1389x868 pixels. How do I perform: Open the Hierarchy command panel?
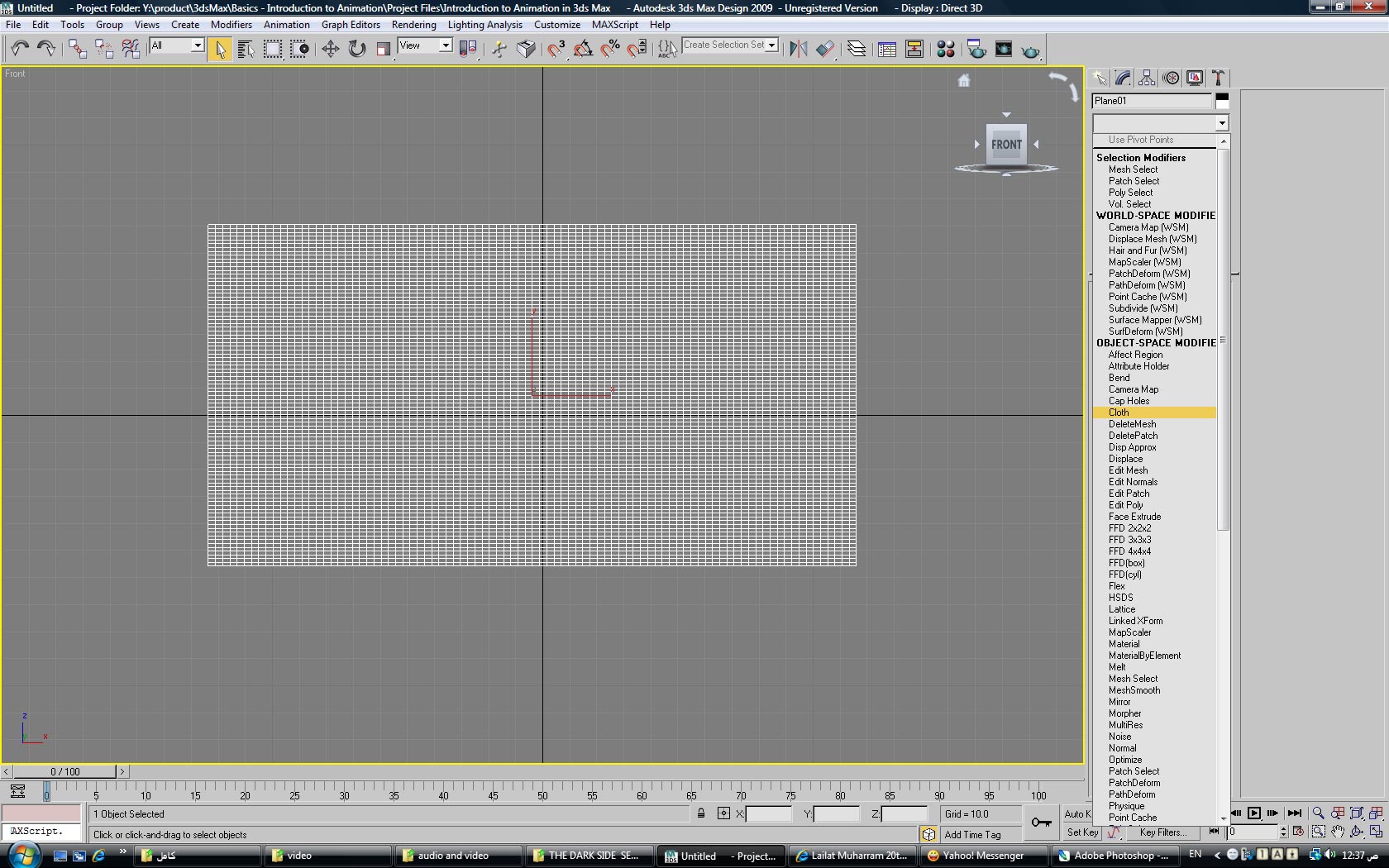[1147, 78]
